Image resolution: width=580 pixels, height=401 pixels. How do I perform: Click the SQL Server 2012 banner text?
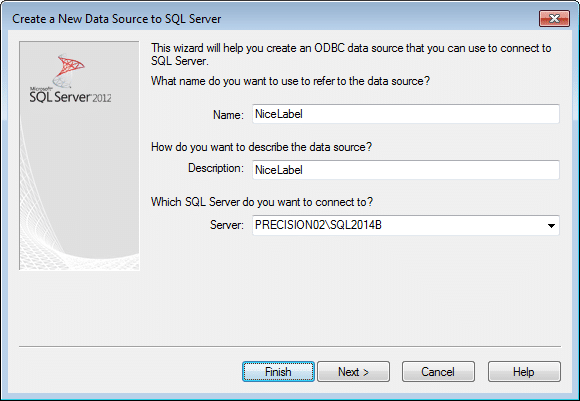click(x=70, y=97)
